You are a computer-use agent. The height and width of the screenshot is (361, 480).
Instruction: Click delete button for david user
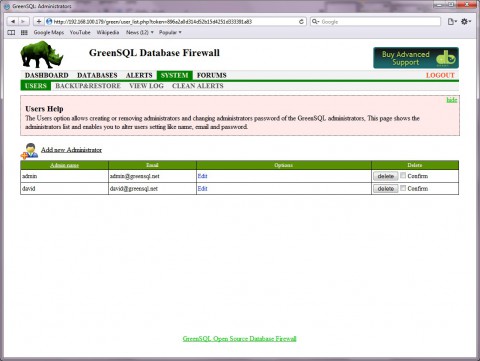tap(386, 189)
